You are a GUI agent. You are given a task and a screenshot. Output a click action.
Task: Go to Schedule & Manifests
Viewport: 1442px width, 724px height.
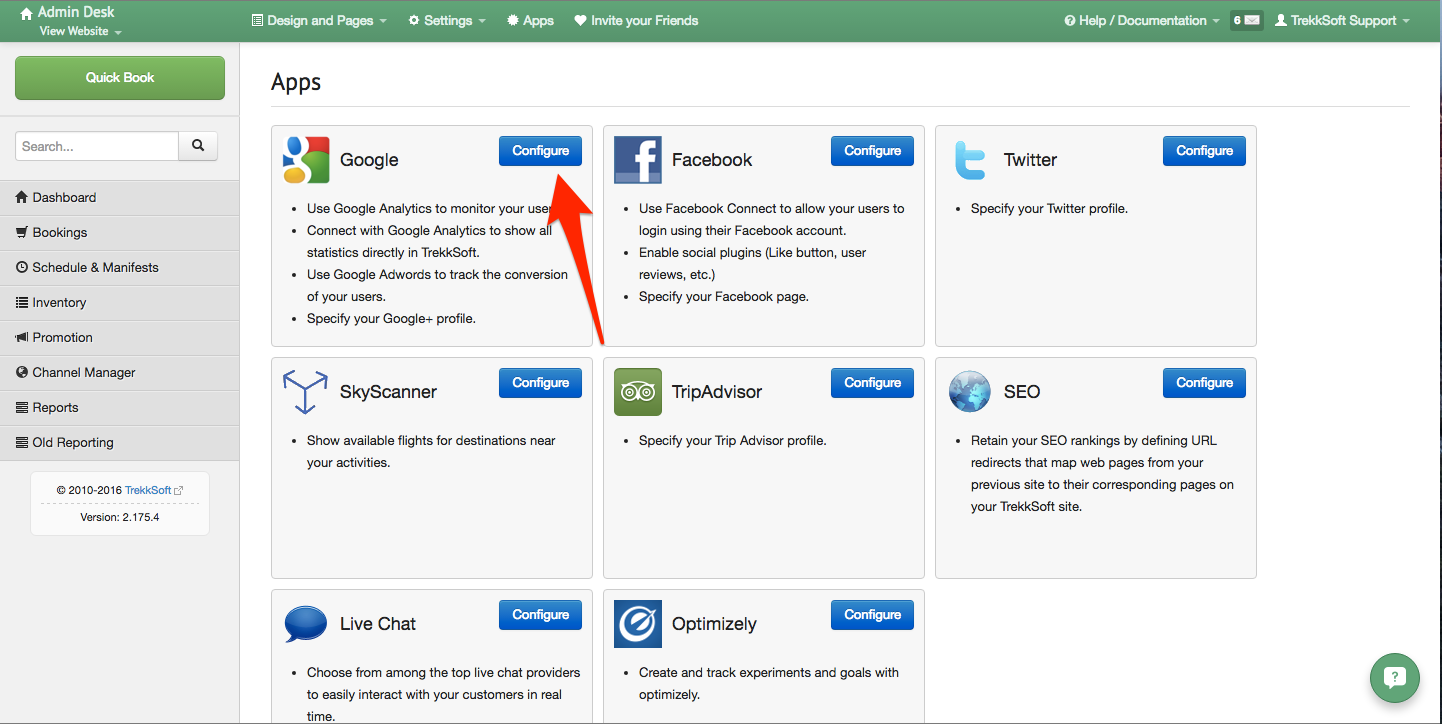[120, 268]
